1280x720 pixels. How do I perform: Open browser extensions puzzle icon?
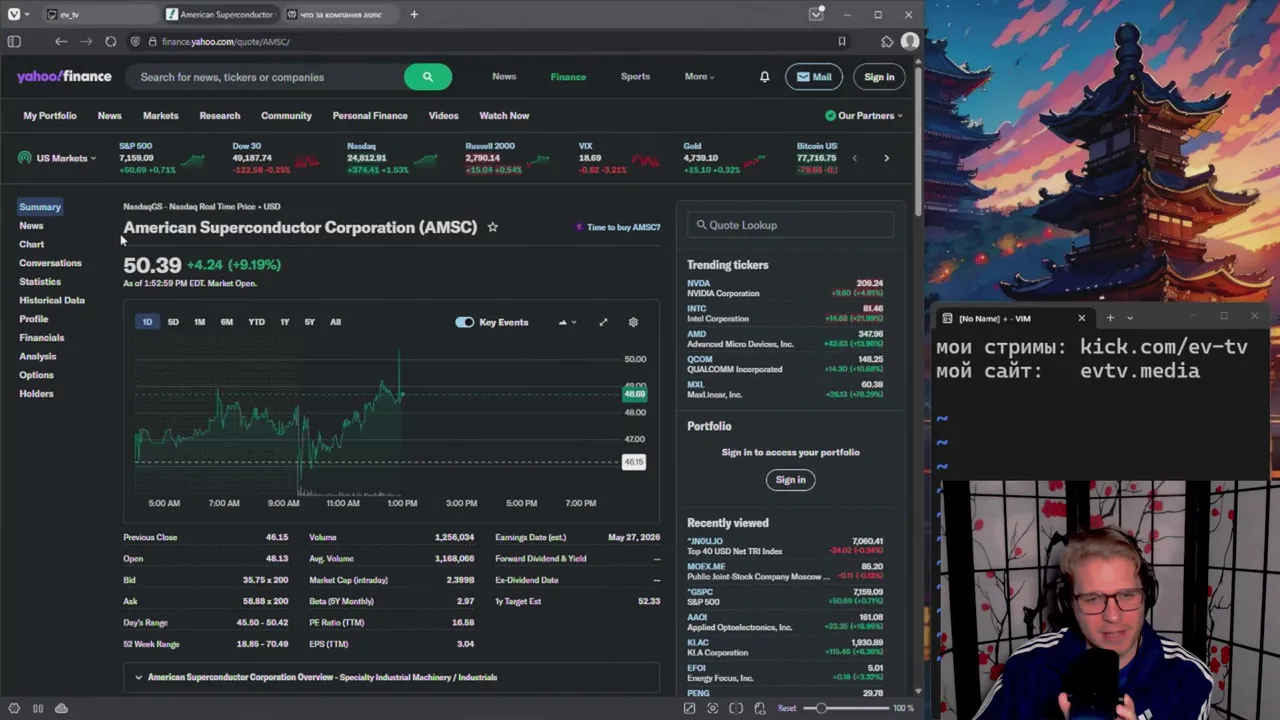tap(887, 42)
